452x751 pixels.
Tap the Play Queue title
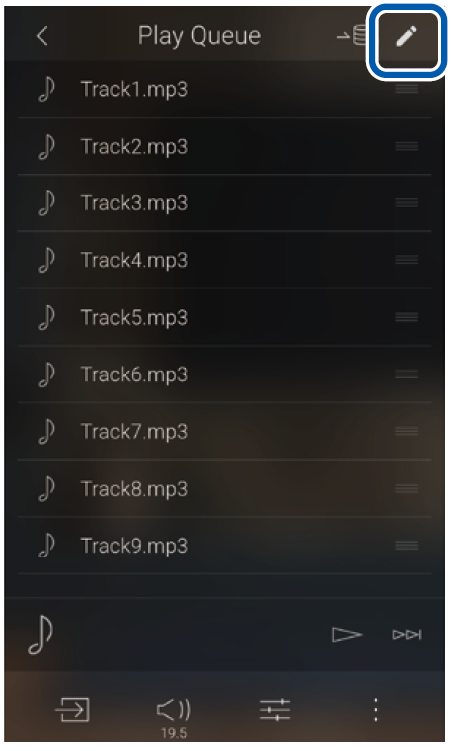click(x=199, y=36)
